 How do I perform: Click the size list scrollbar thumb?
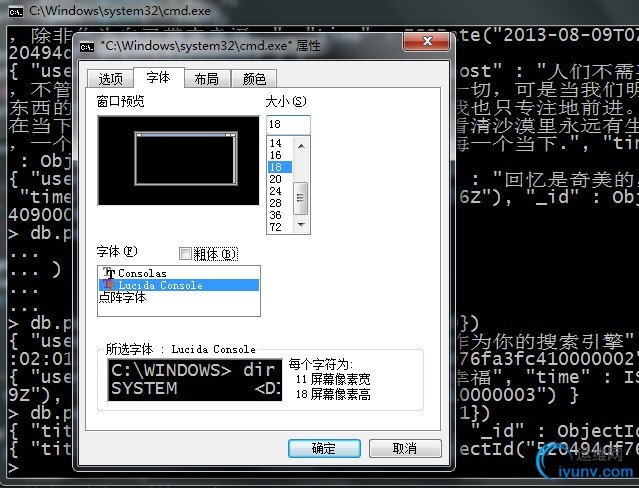point(301,198)
